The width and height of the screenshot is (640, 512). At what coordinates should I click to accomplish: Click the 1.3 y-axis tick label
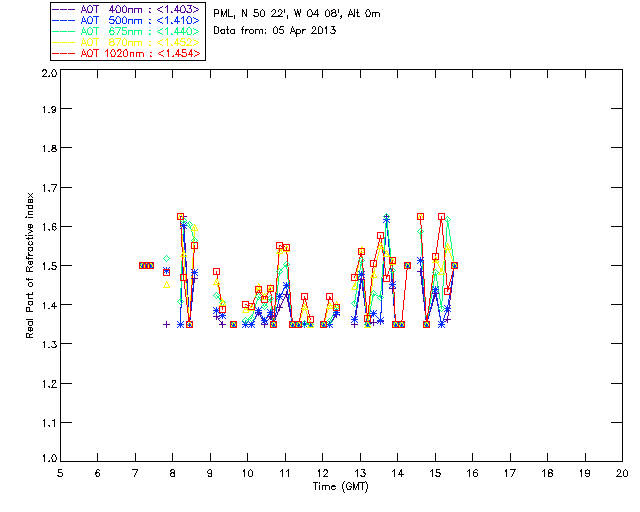click(x=49, y=344)
